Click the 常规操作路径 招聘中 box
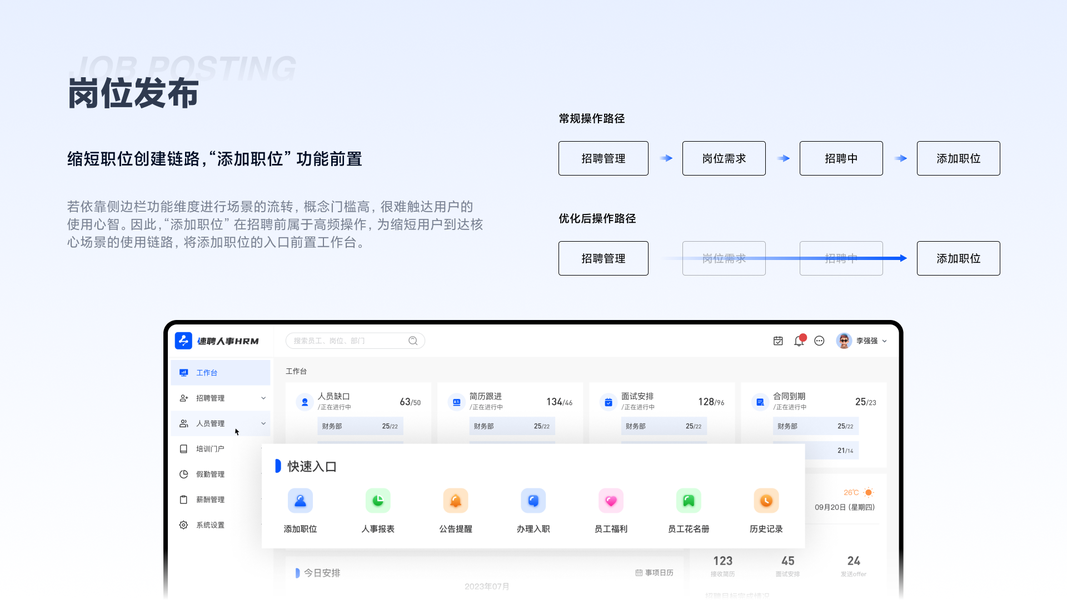This screenshot has height=600, width=1067. pyautogui.click(x=841, y=159)
